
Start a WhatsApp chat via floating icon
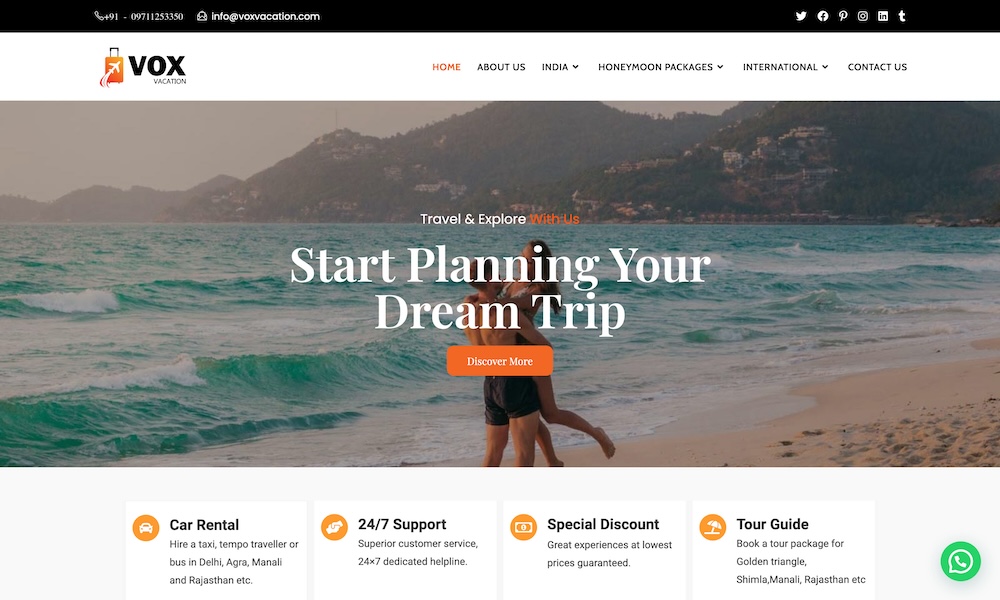tap(960, 561)
